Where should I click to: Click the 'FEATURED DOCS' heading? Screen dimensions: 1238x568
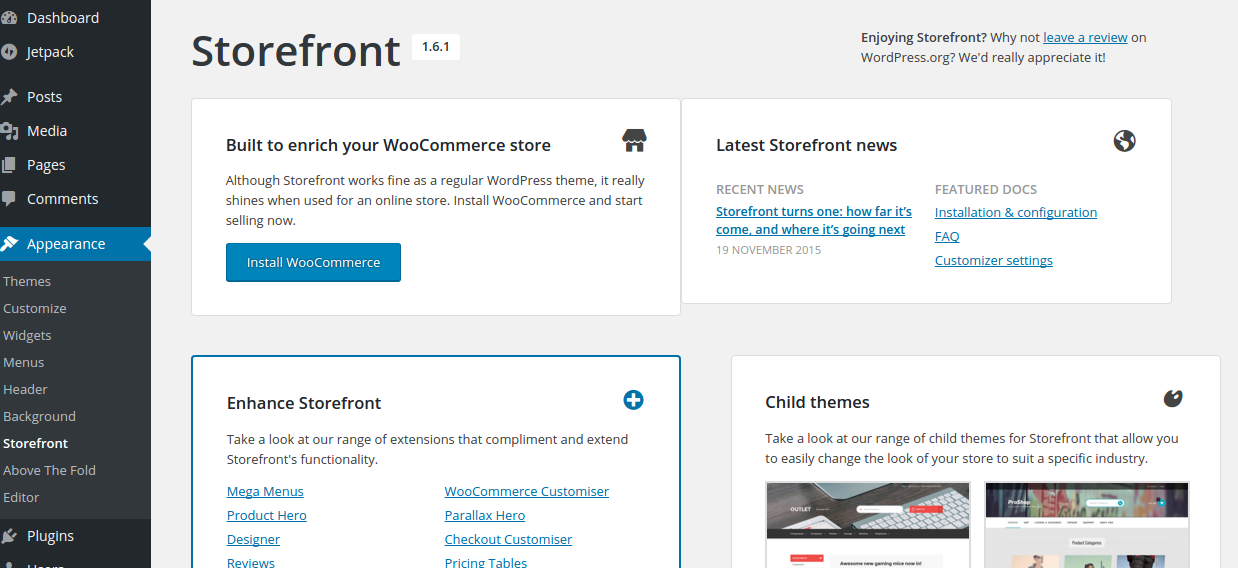tap(986, 189)
